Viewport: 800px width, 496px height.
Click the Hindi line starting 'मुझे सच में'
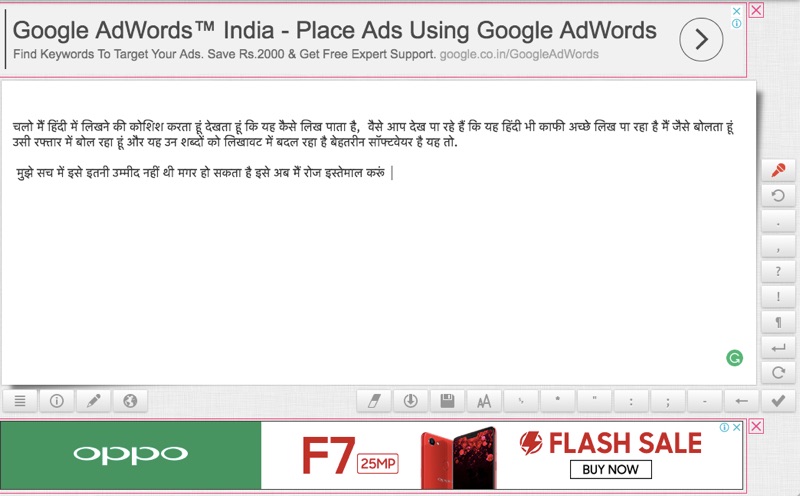(200, 173)
